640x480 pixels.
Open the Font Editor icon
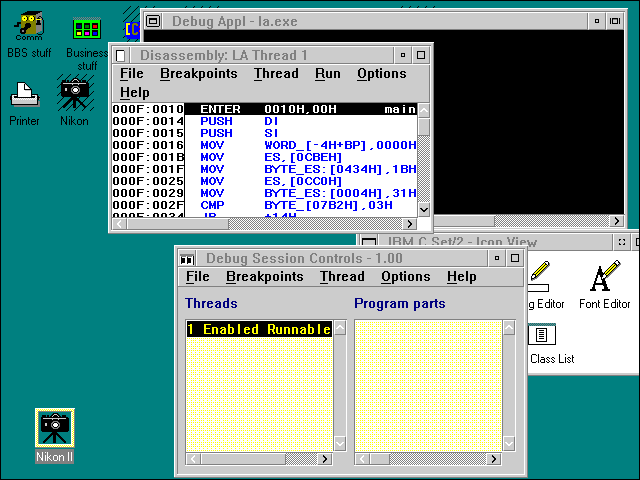(604, 277)
